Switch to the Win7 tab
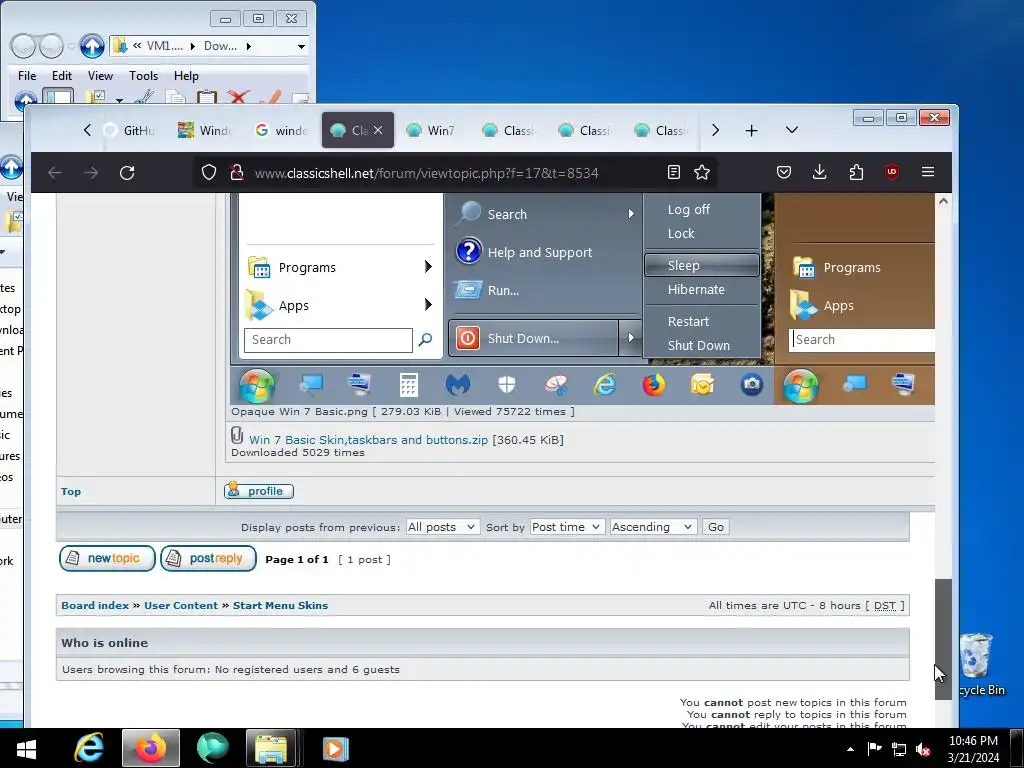Screen dimensions: 1024x768 click(434, 131)
